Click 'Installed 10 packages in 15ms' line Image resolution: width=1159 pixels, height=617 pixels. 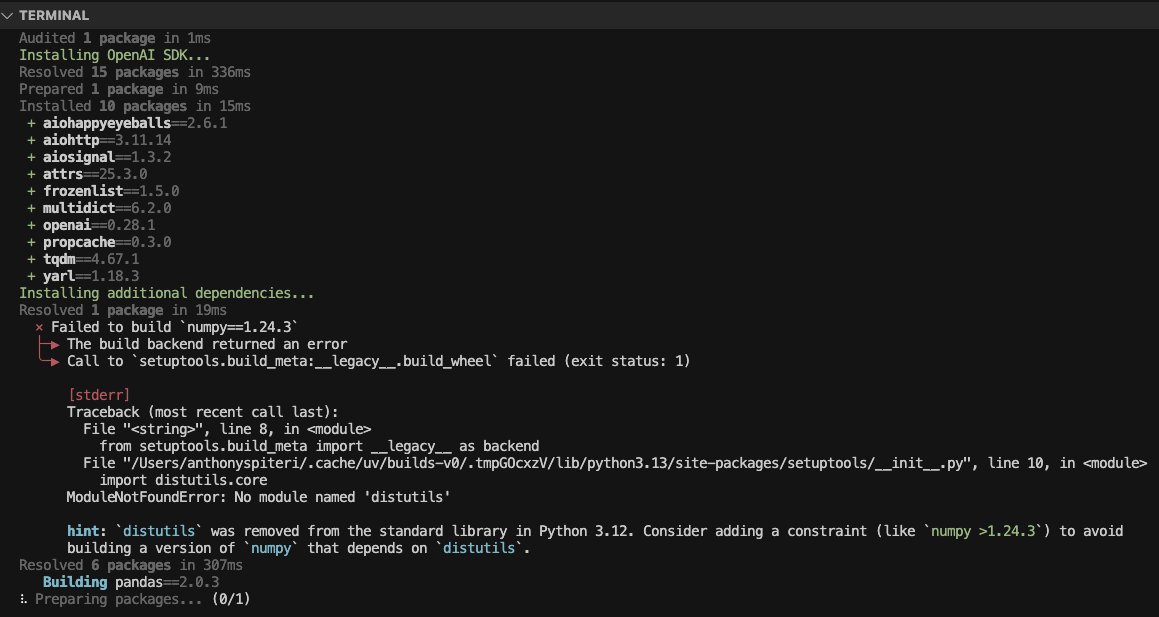click(x=135, y=106)
